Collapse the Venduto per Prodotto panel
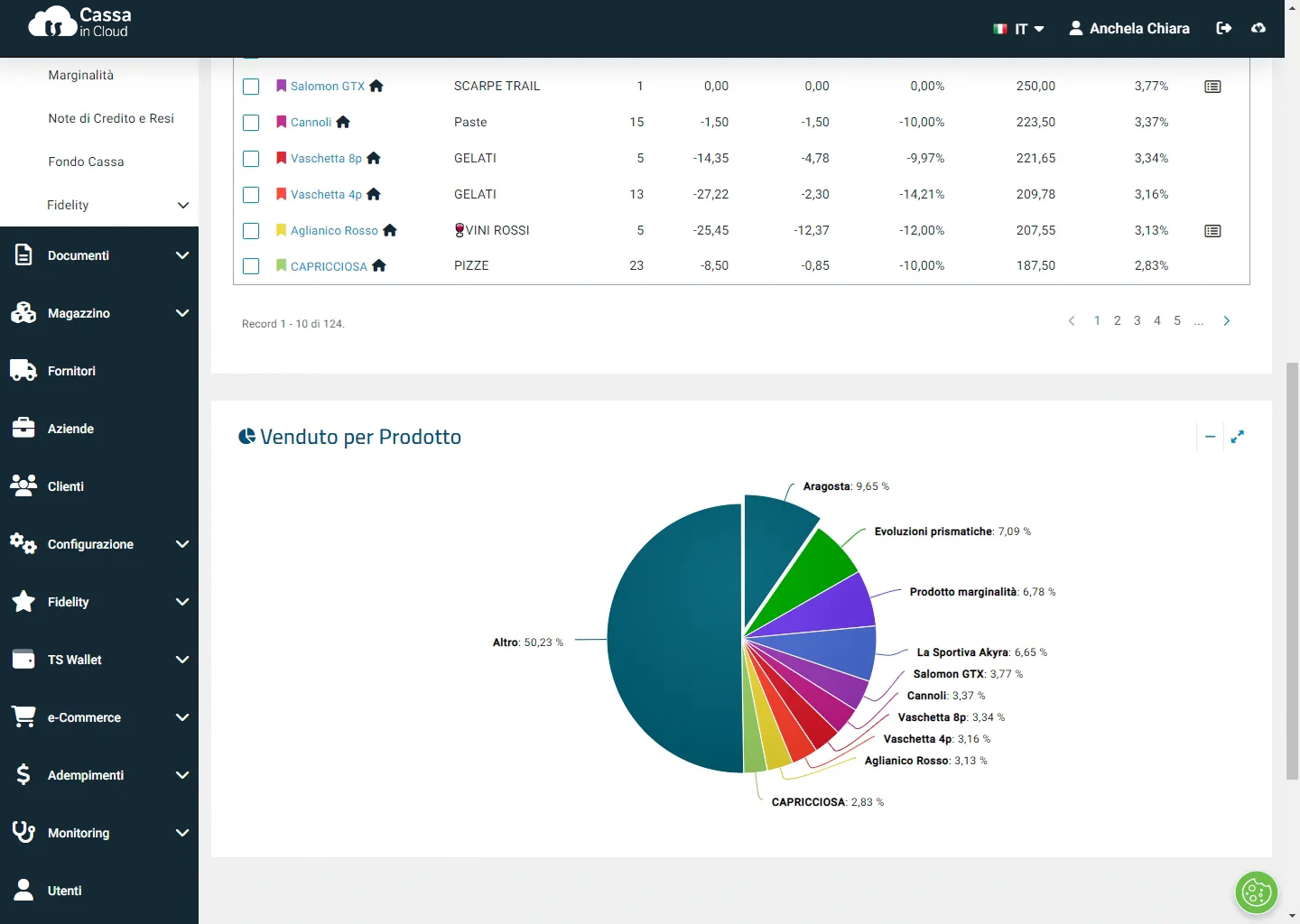The width and height of the screenshot is (1300, 924). pyautogui.click(x=1210, y=437)
